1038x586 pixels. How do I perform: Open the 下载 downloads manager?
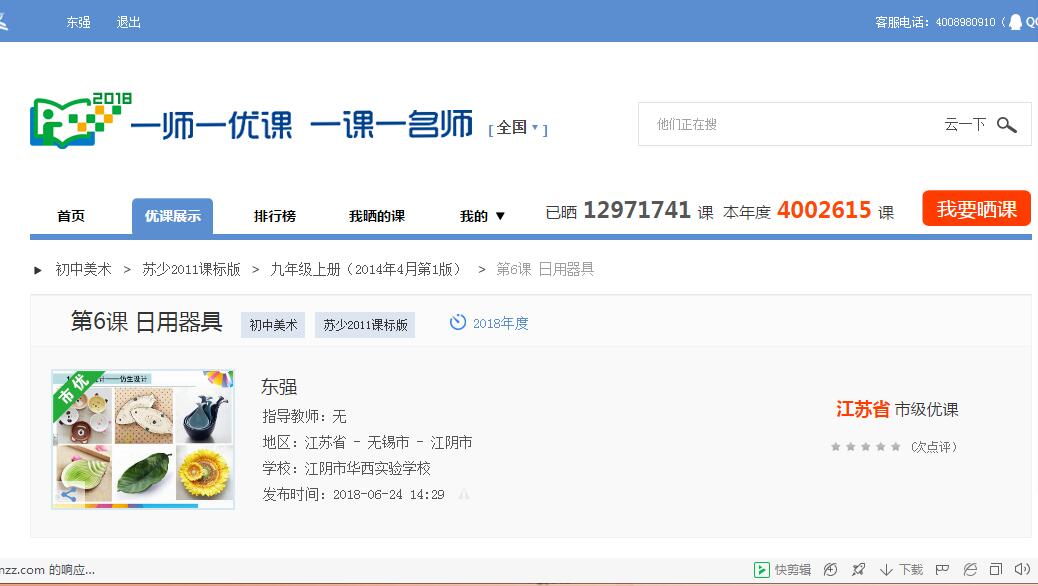pos(901,570)
